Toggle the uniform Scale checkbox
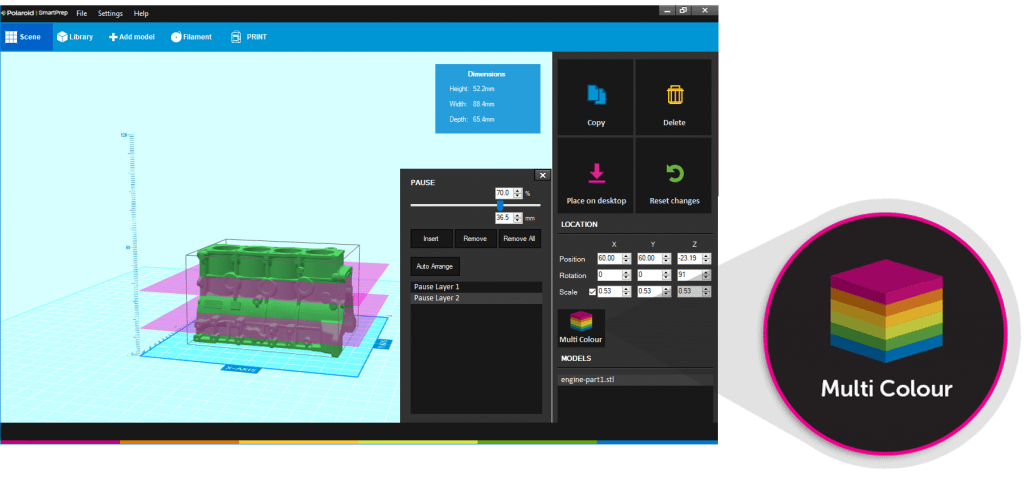Screen dimensions: 1024x495 592,292
